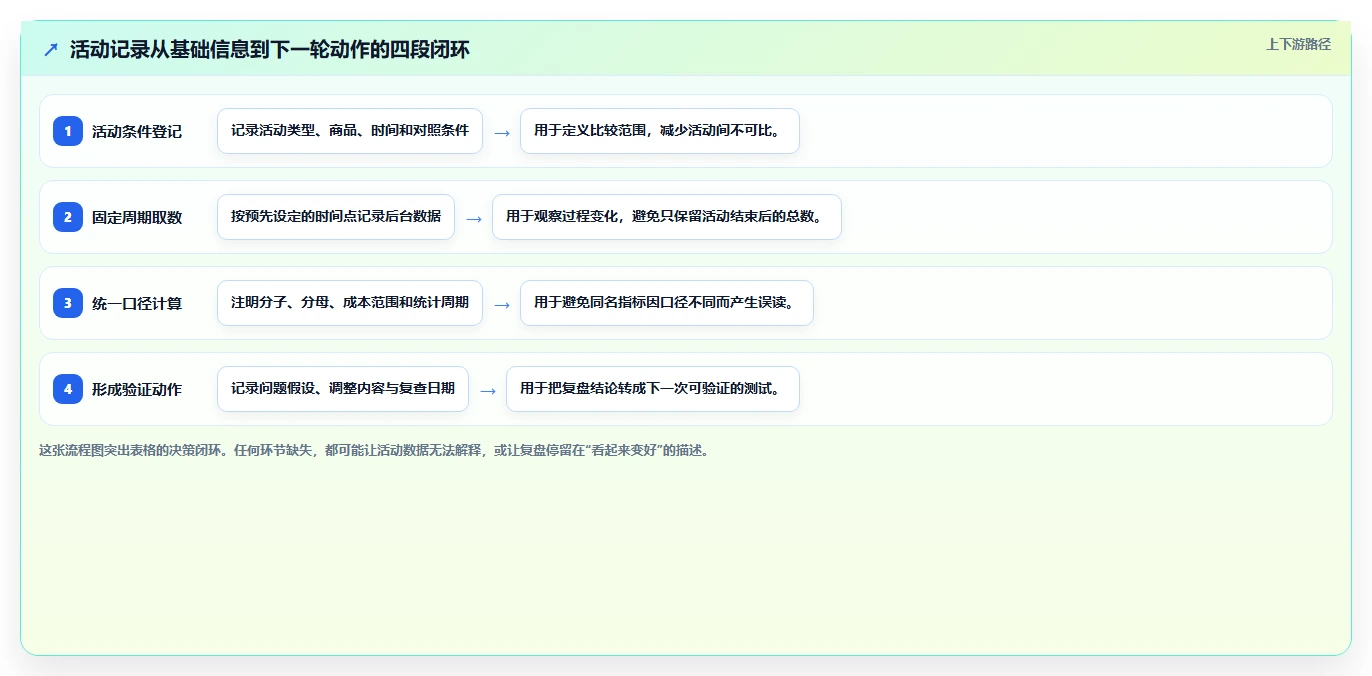Click the box 按预先设定的时间点记录后台数据
This screenshot has width=1372, height=676.
(x=336, y=217)
